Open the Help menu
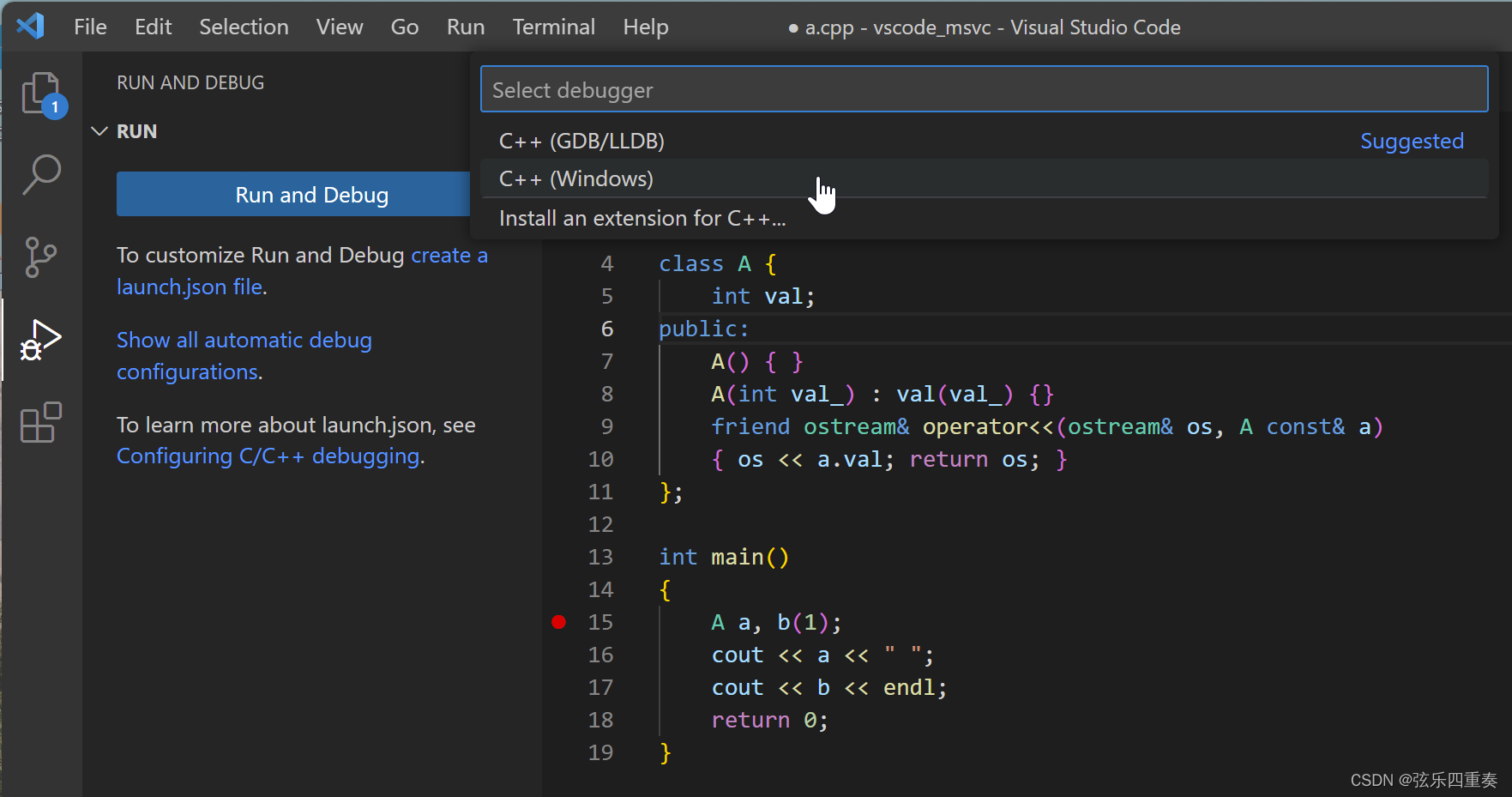This screenshot has height=797, width=1512. pyautogui.click(x=646, y=27)
